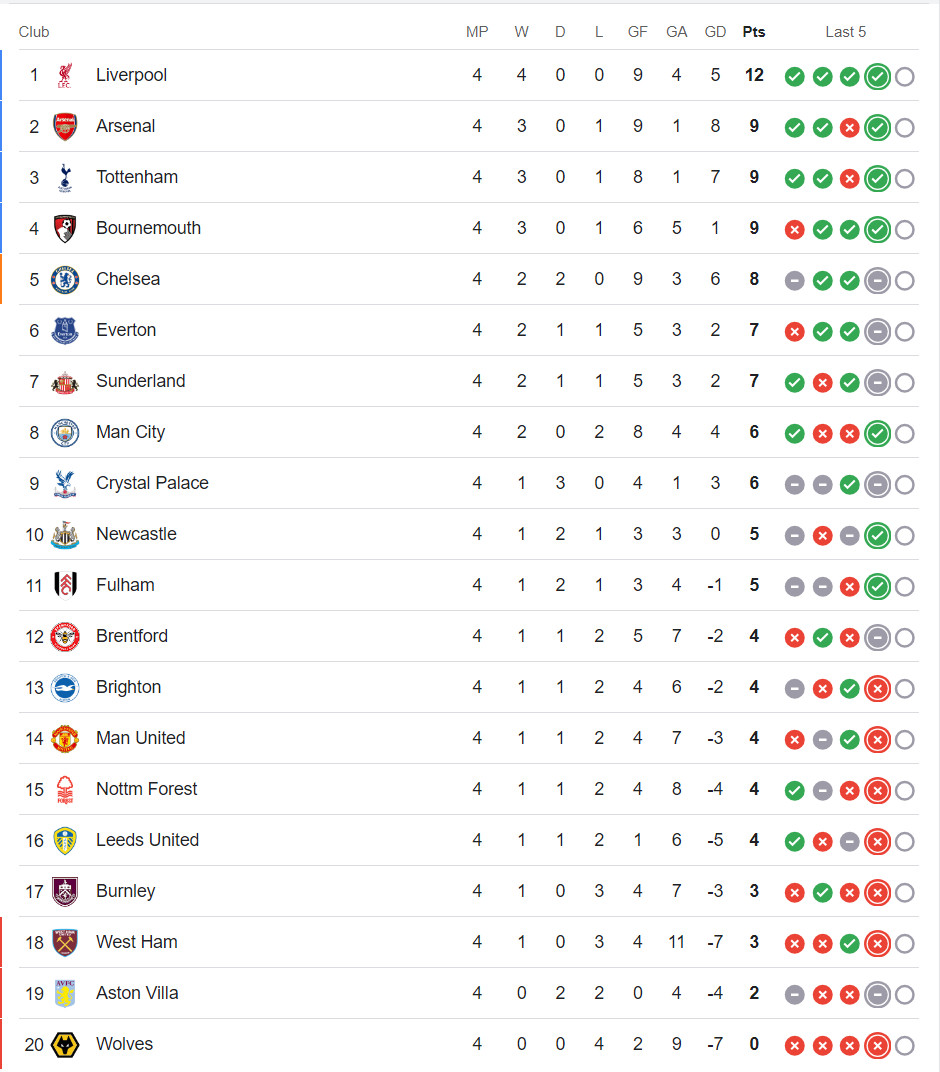
Task: Click the Wolves club crest icon
Action: coord(65,1045)
